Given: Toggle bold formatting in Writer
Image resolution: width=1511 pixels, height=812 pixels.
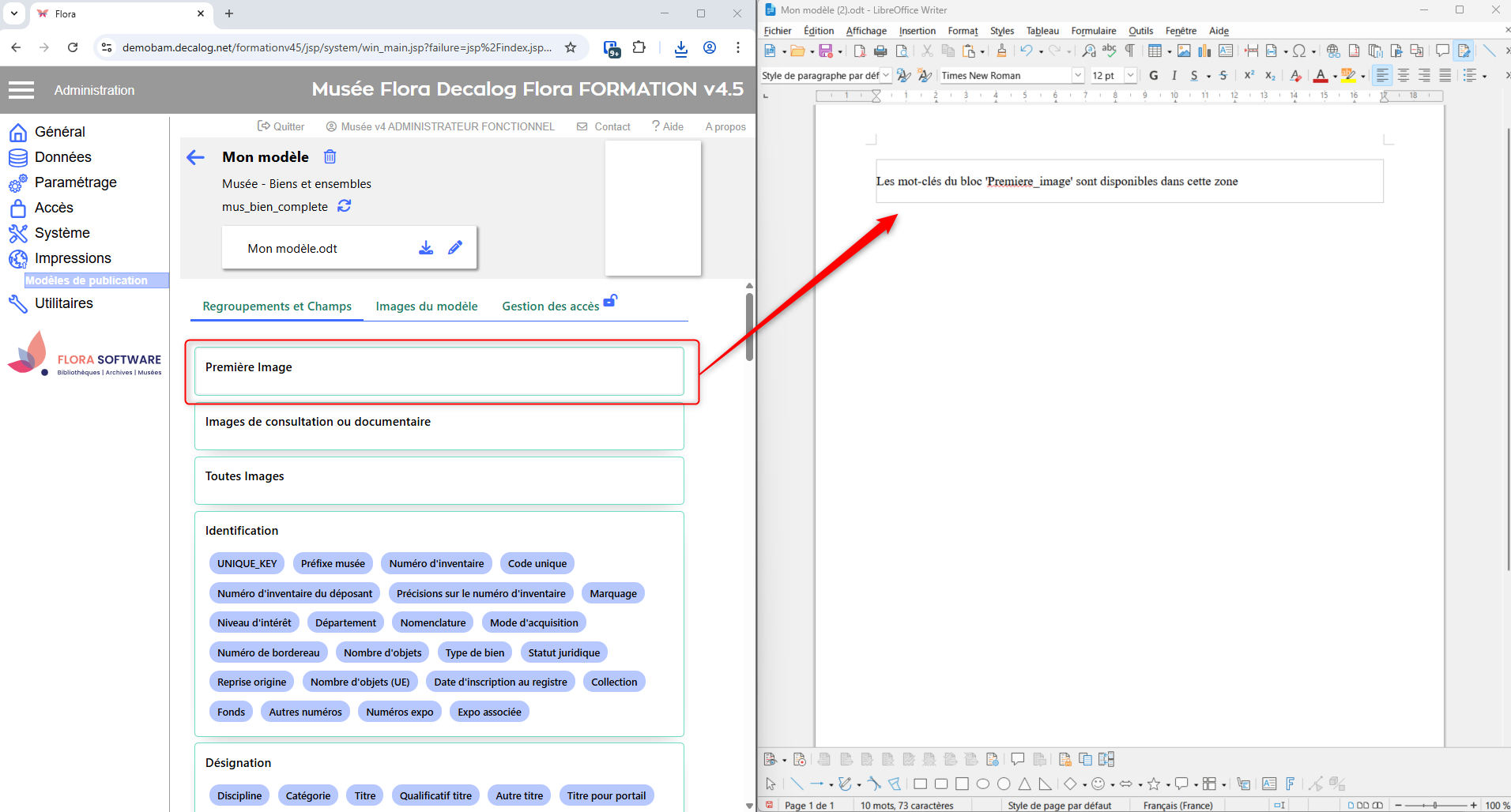Looking at the screenshot, I should point(1154,76).
